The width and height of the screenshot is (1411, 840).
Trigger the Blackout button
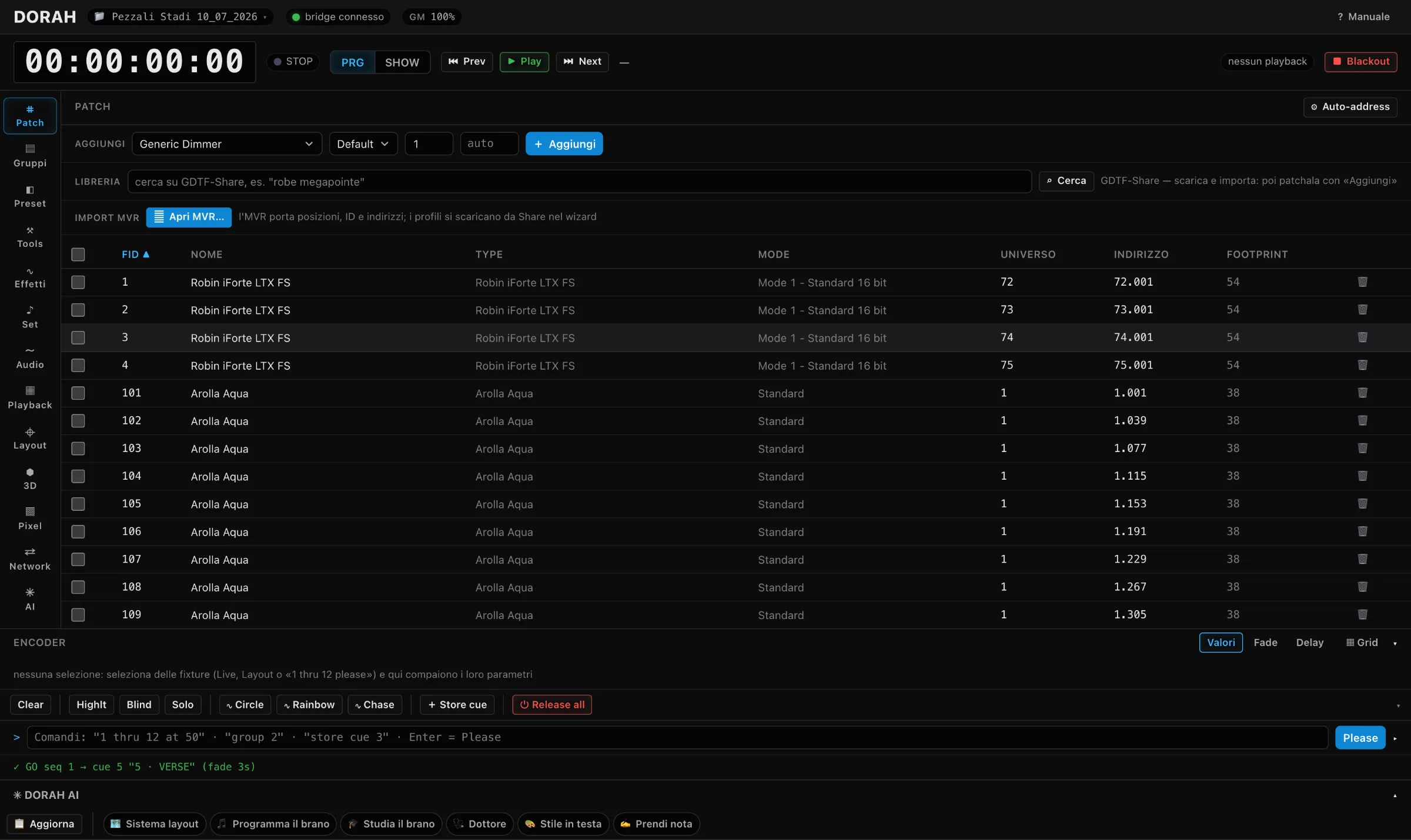tap(1360, 62)
